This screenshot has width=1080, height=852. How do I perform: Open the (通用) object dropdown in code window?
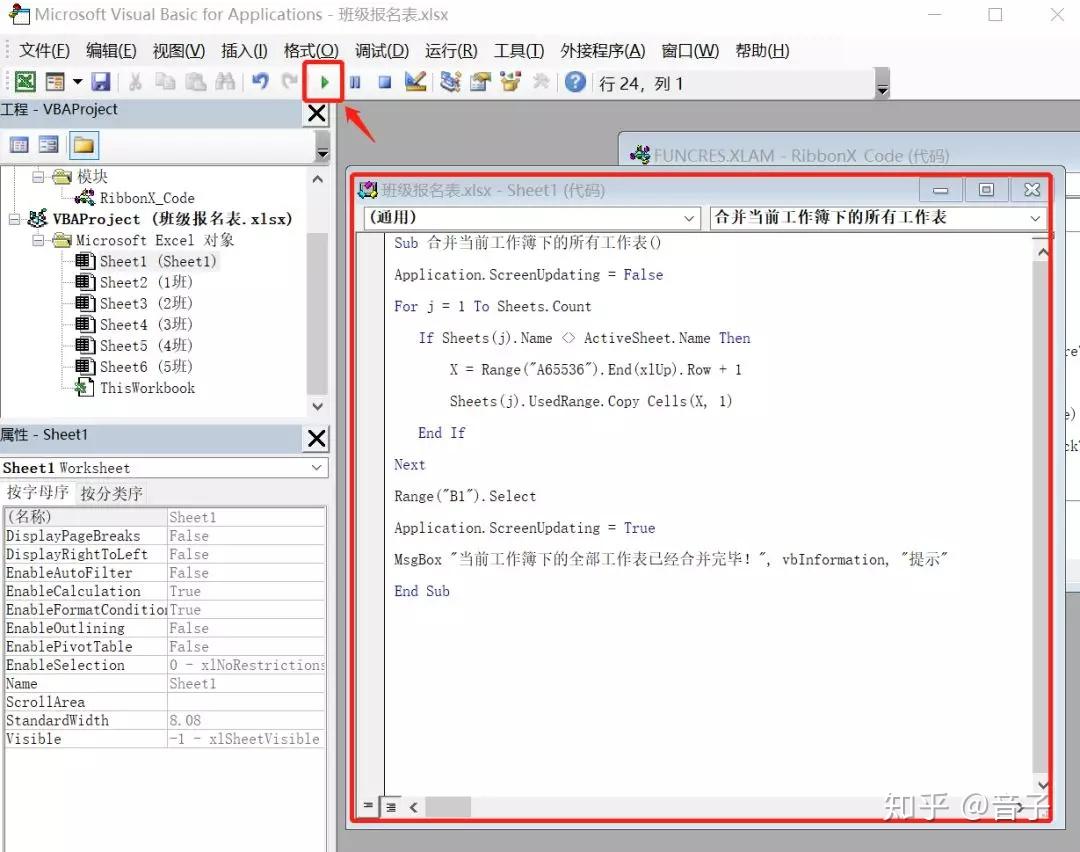(x=688, y=218)
